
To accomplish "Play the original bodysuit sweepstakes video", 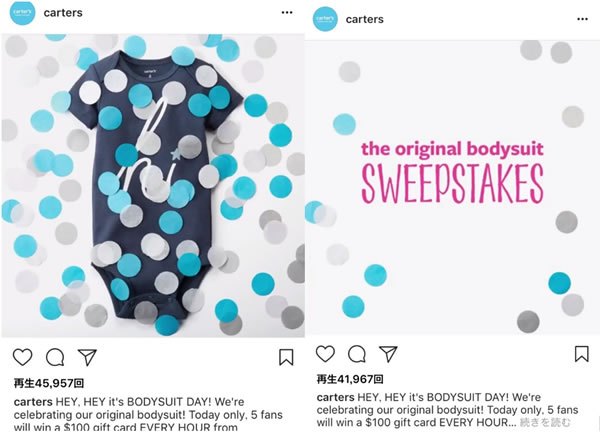I will (x=452, y=187).
